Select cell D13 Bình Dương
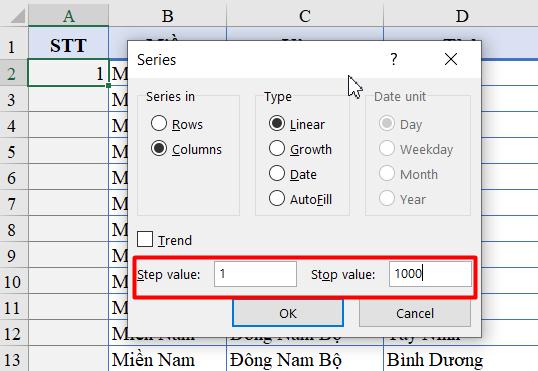This screenshot has width=538, height=371. point(460,359)
